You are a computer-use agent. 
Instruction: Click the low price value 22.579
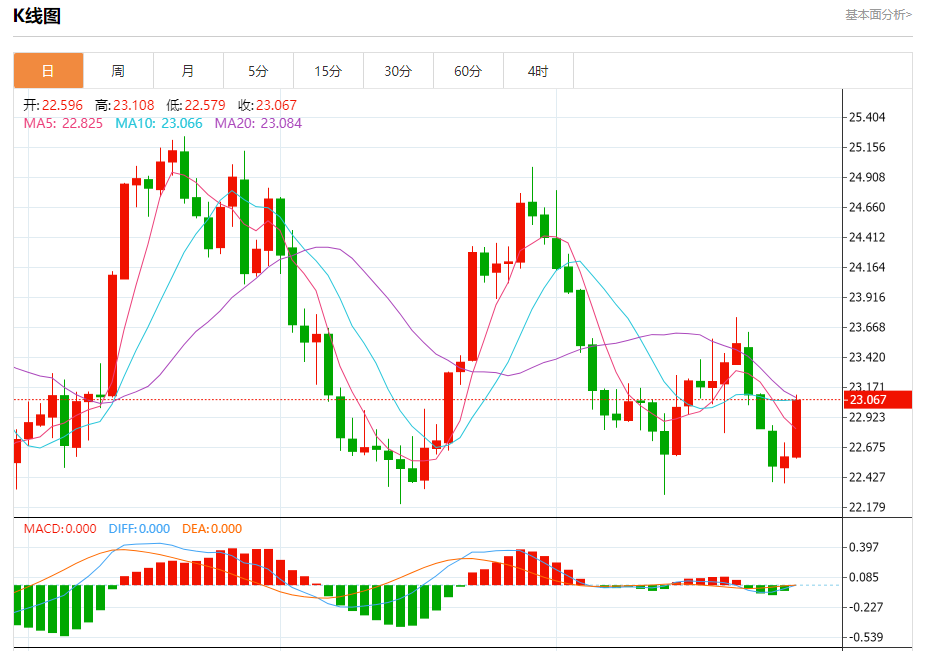[x=205, y=106]
